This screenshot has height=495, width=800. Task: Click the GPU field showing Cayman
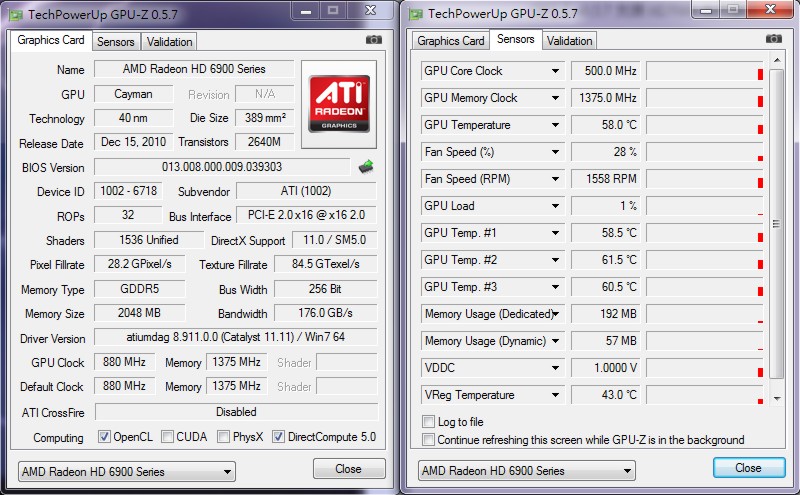point(133,94)
